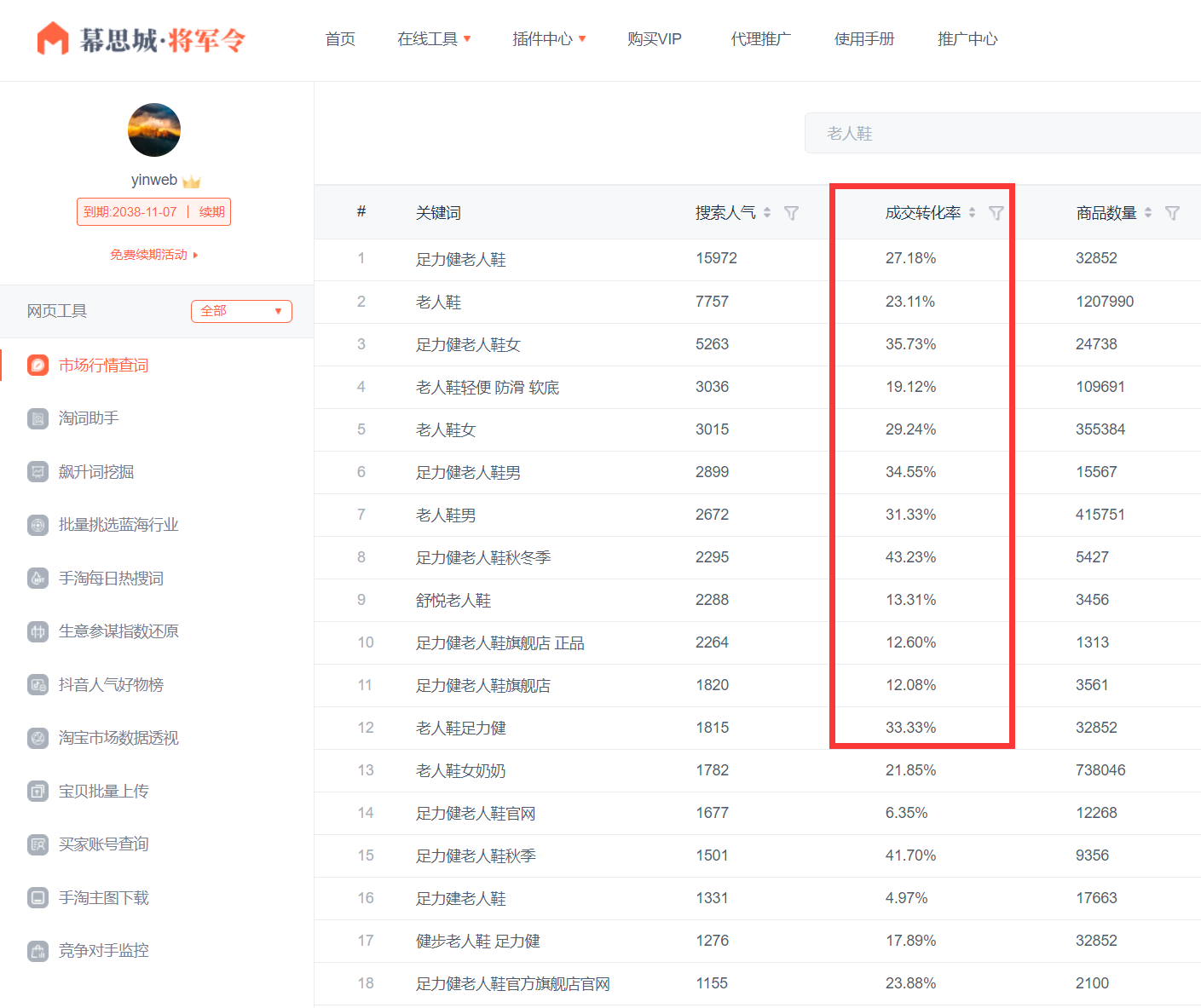The image size is (1201, 1008).
Task: Click the 幕思城 house logo icon
Action: (x=53, y=38)
